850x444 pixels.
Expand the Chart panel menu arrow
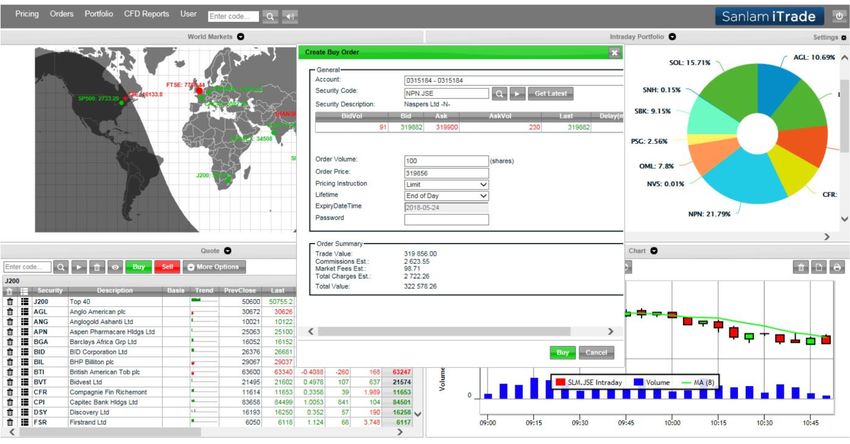tap(654, 250)
